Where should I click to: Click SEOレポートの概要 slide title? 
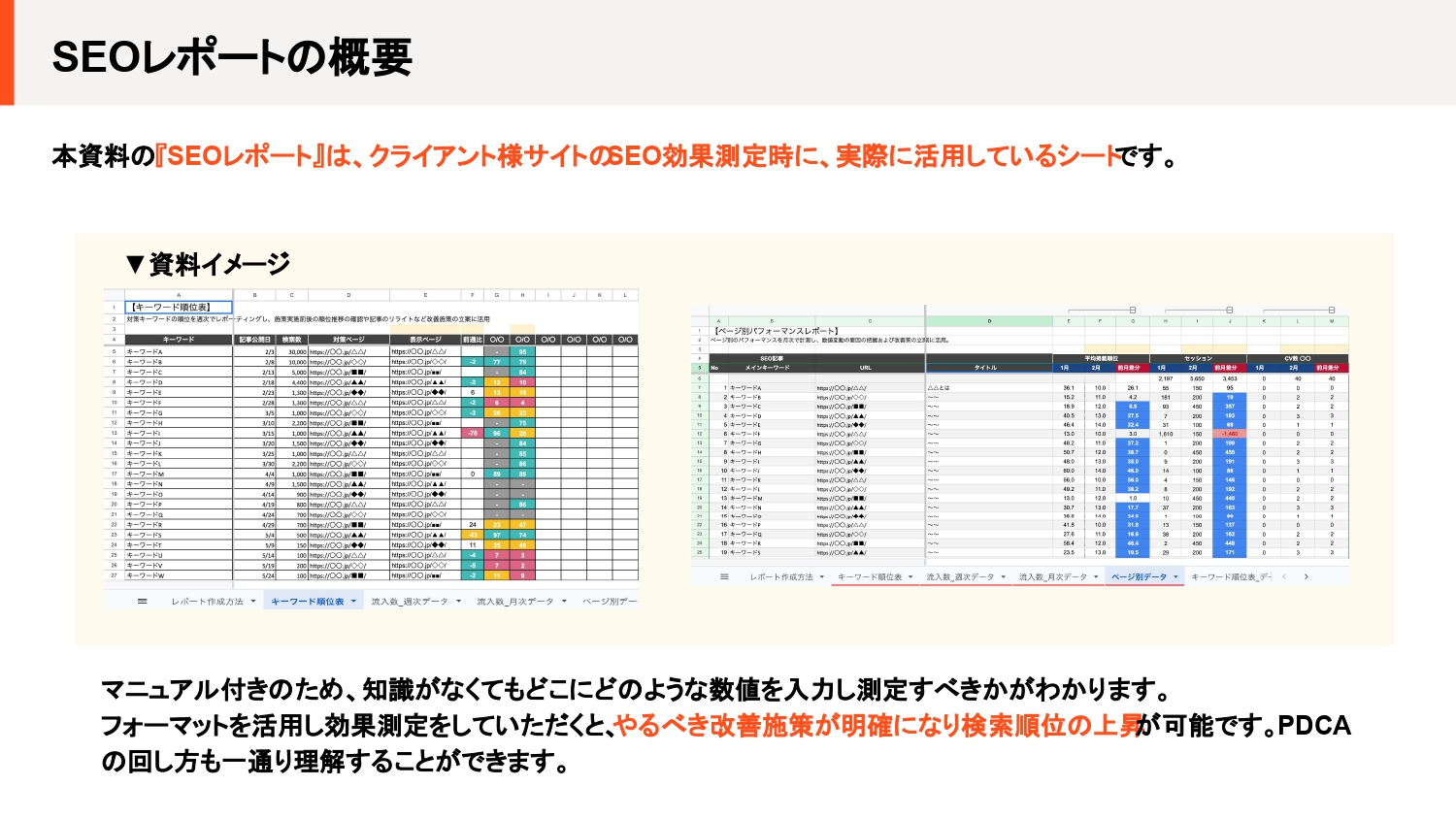[x=232, y=57]
